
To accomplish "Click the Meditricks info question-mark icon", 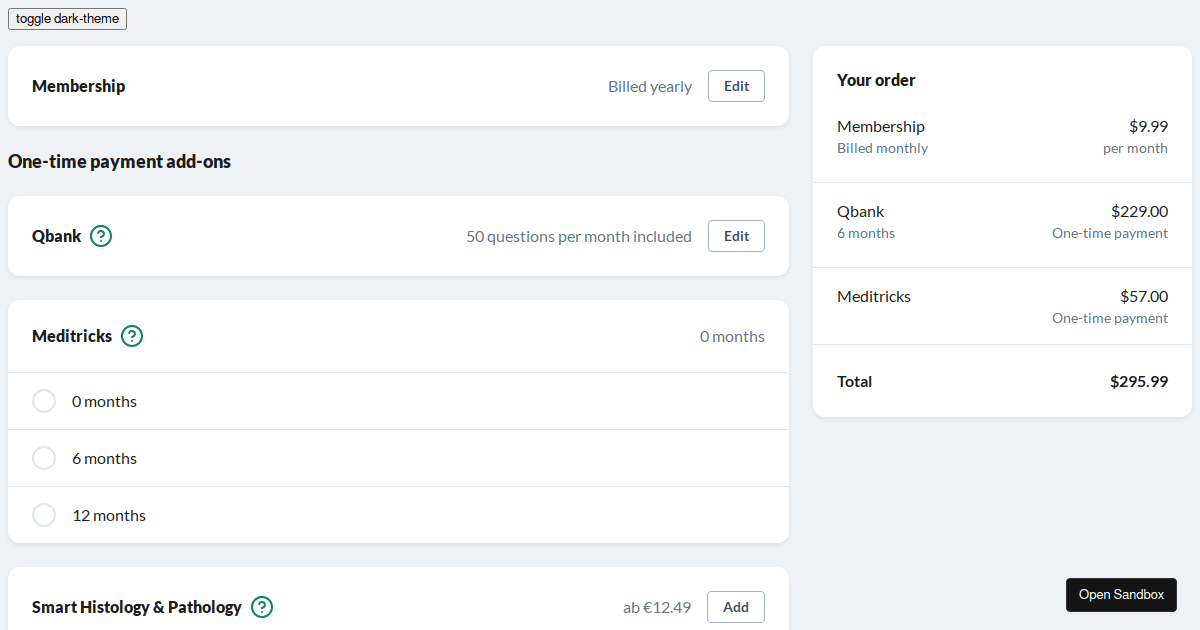I will [x=132, y=337].
